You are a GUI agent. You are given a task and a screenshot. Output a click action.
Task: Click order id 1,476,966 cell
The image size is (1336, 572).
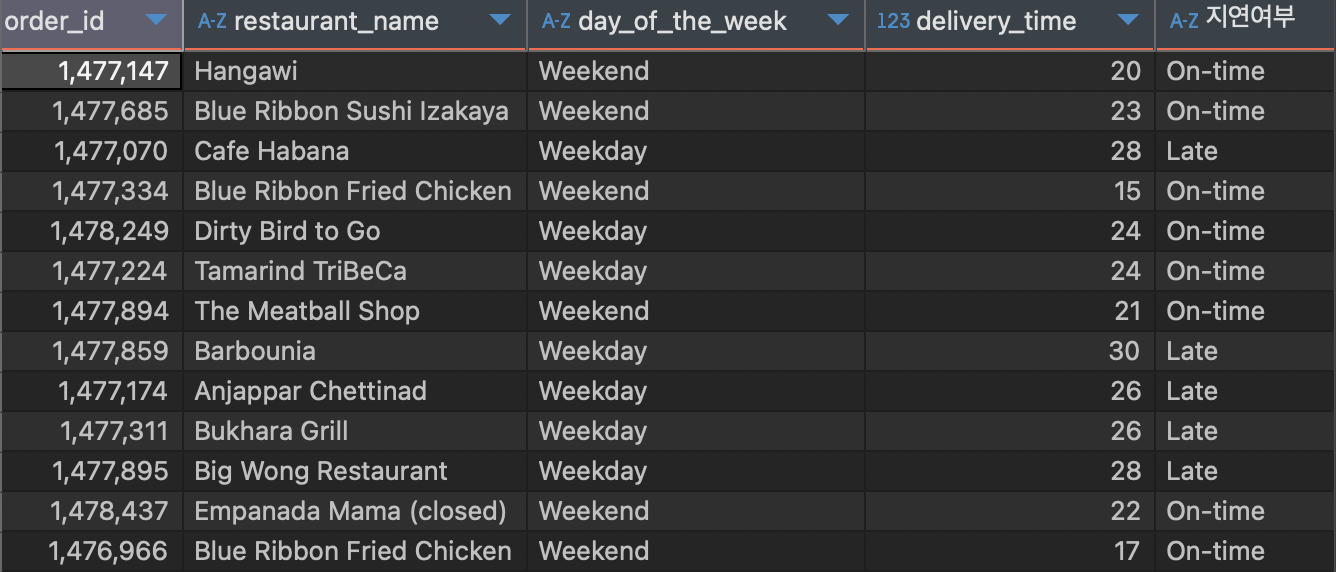tap(91, 551)
